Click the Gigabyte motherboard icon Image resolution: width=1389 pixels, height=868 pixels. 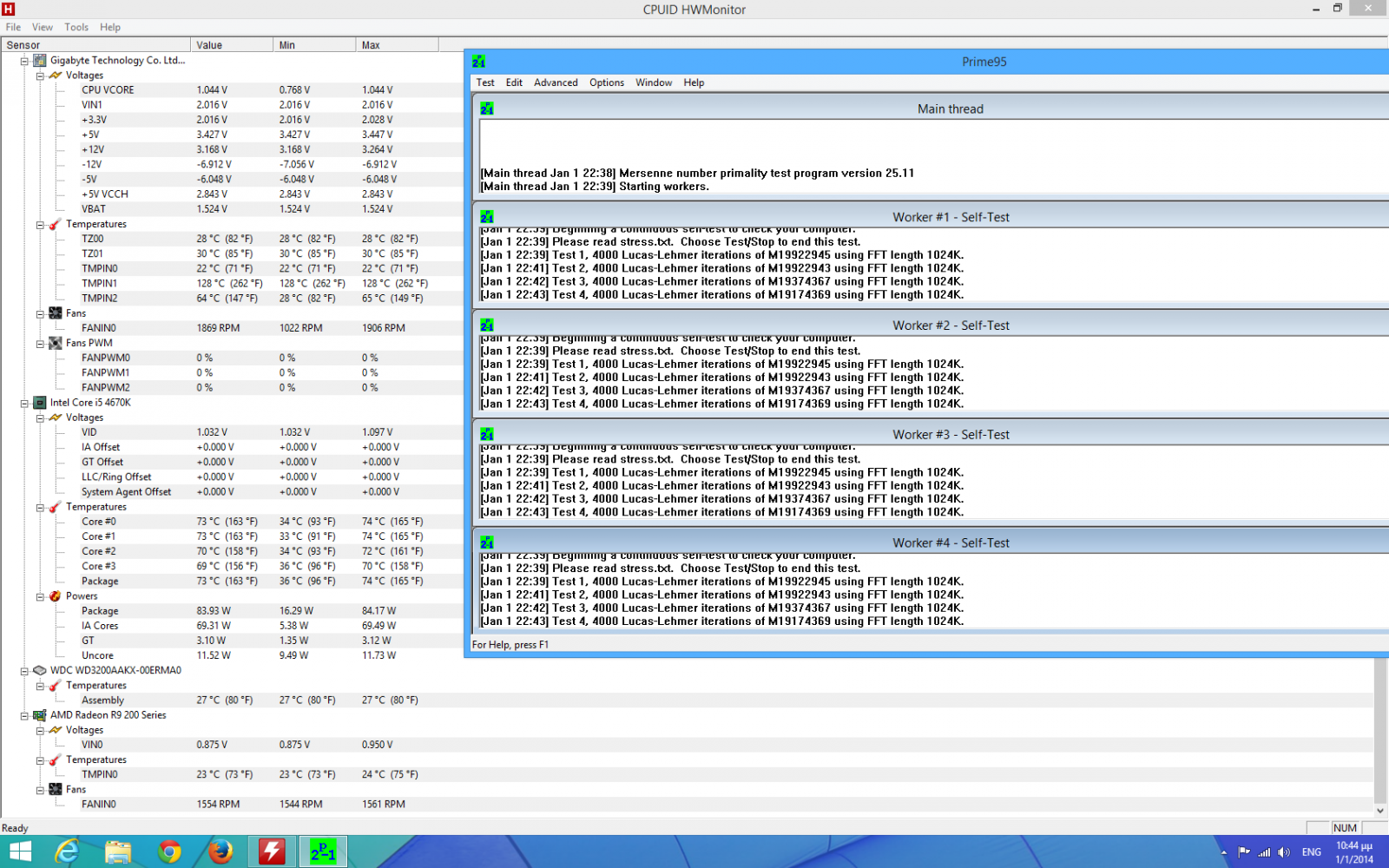[39, 60]
